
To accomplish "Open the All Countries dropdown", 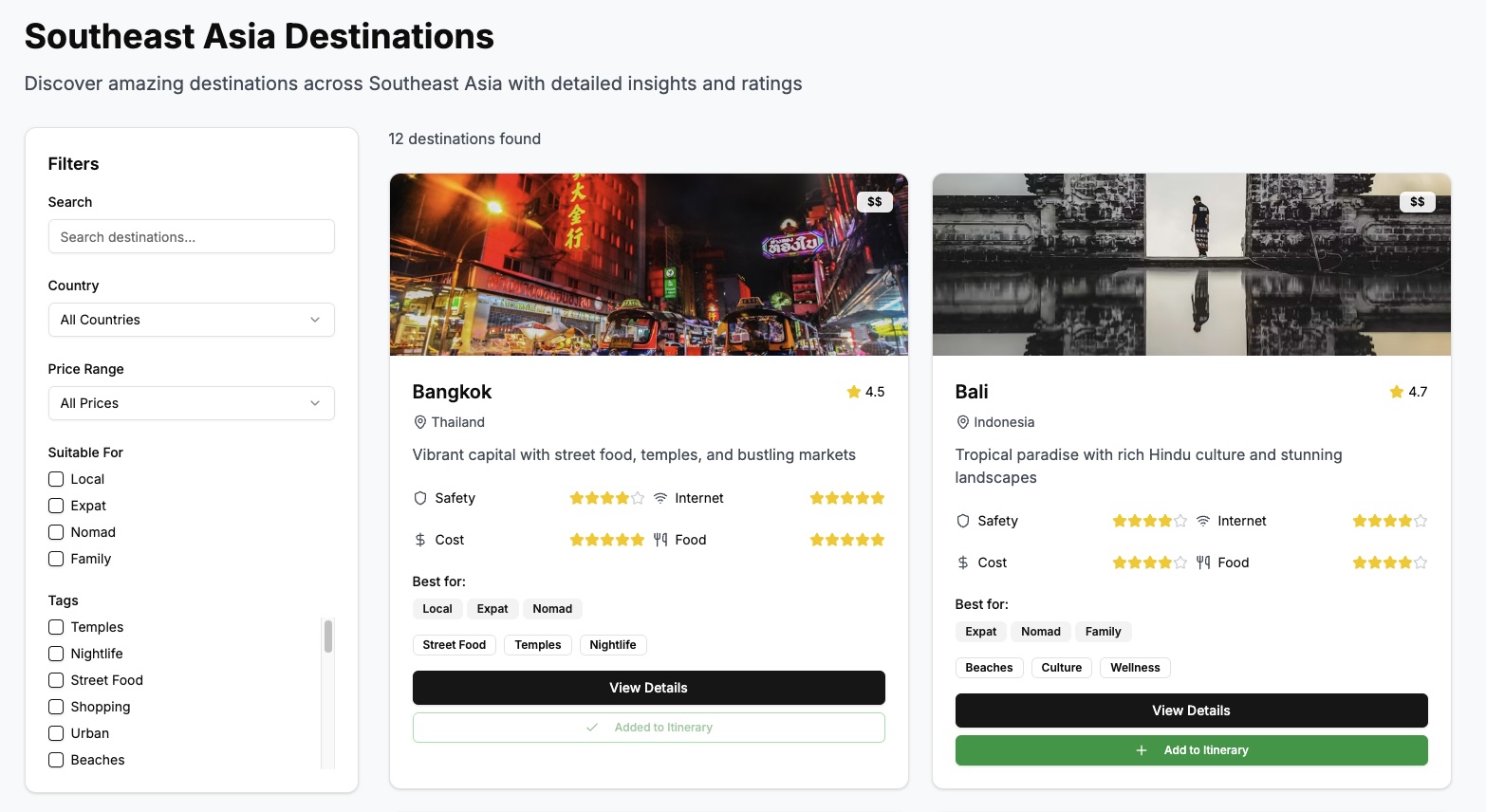I will coord(191,320).
